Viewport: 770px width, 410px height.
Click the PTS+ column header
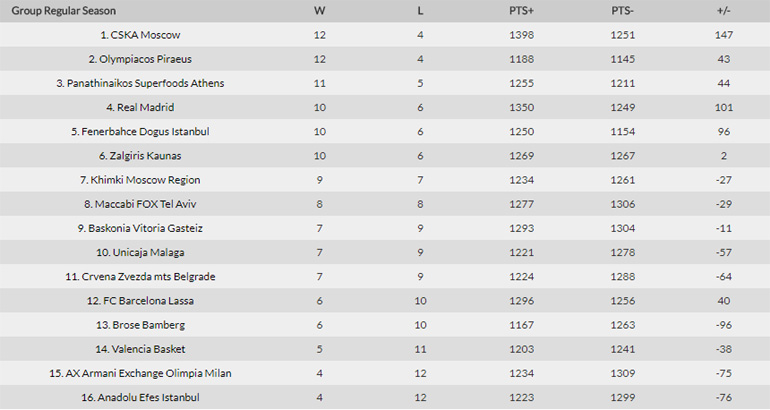(521, 10)
